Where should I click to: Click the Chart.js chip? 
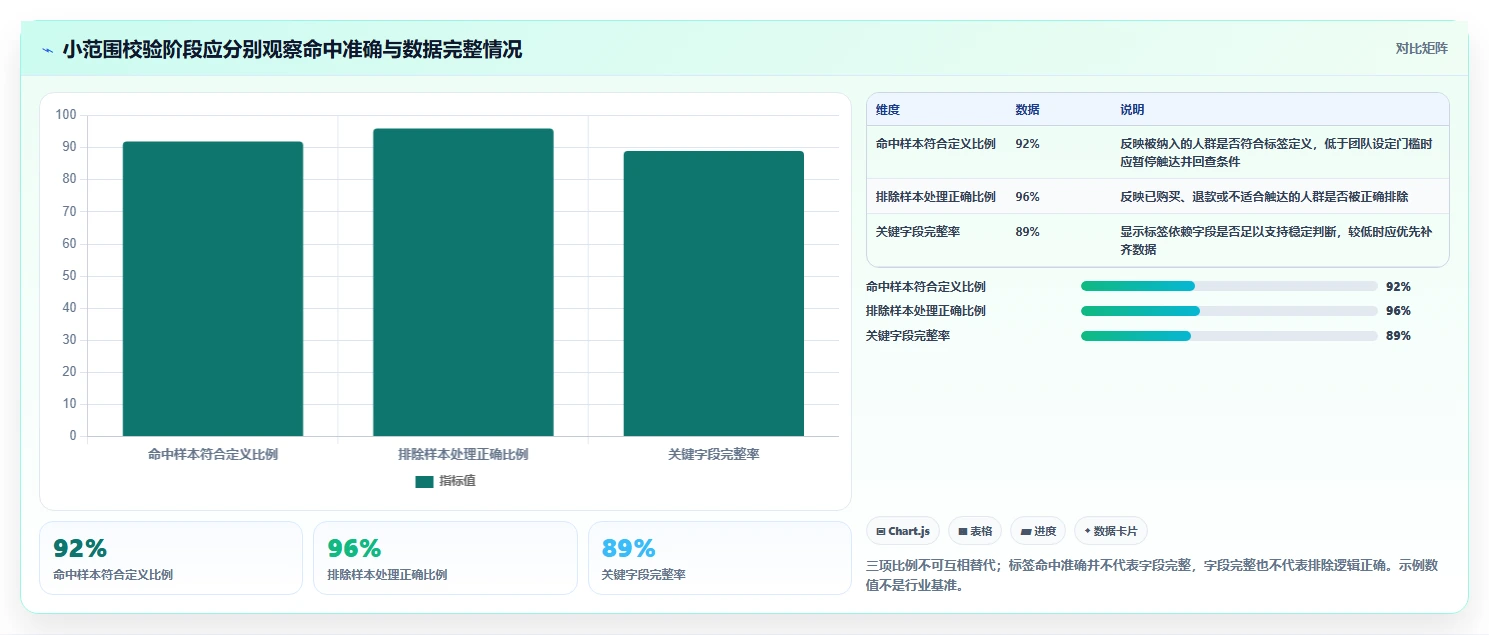[903, 531]
